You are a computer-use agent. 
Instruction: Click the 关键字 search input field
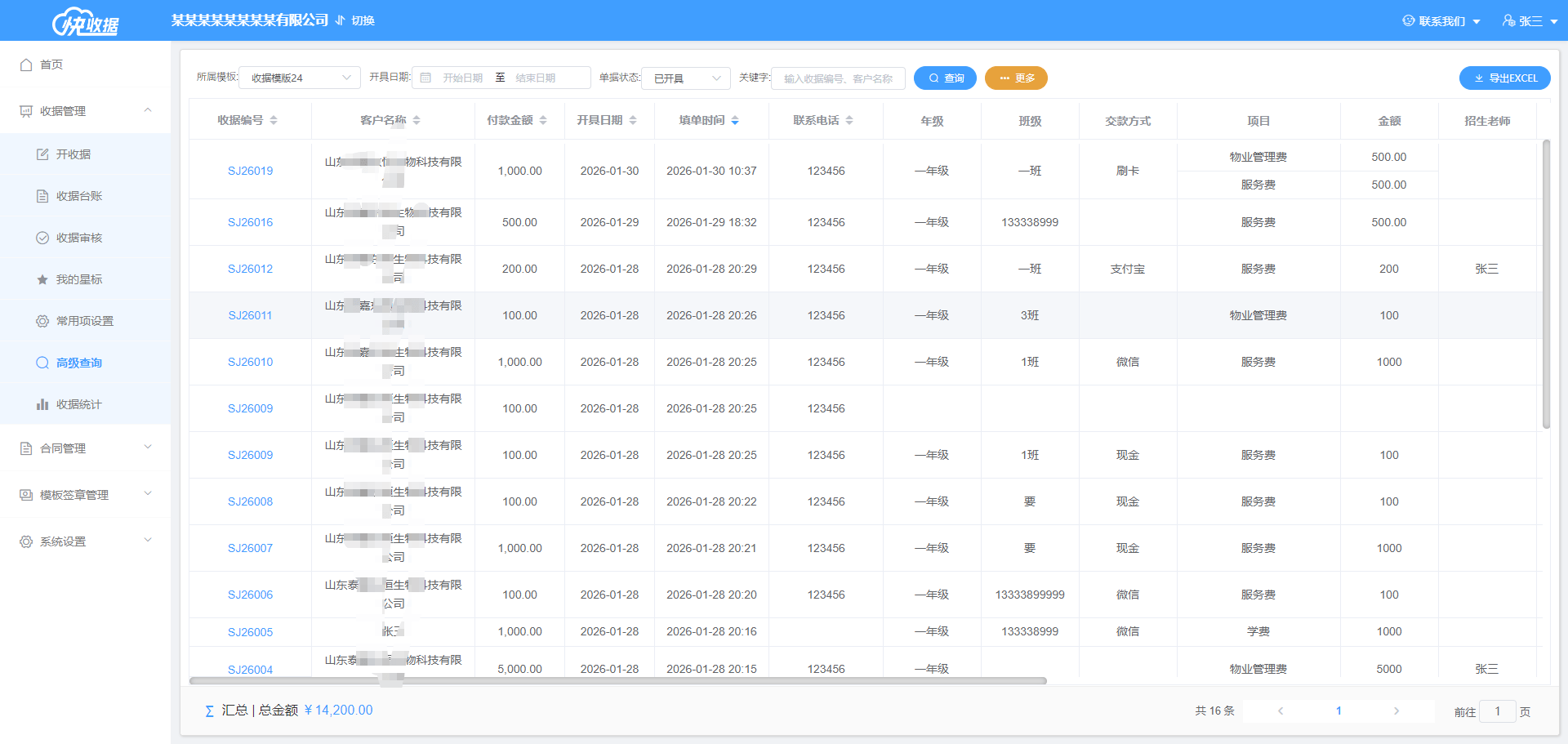pyautogui.click(x=838, y=78)
